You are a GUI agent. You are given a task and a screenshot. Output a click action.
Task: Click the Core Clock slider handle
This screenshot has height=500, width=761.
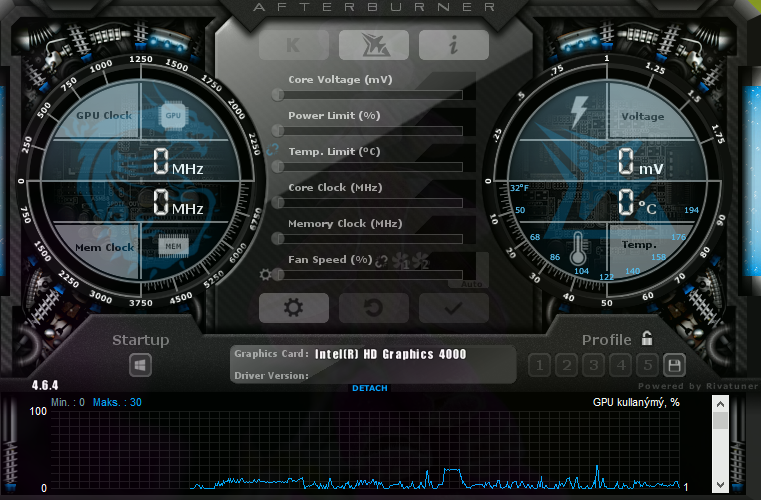(278, 202)
